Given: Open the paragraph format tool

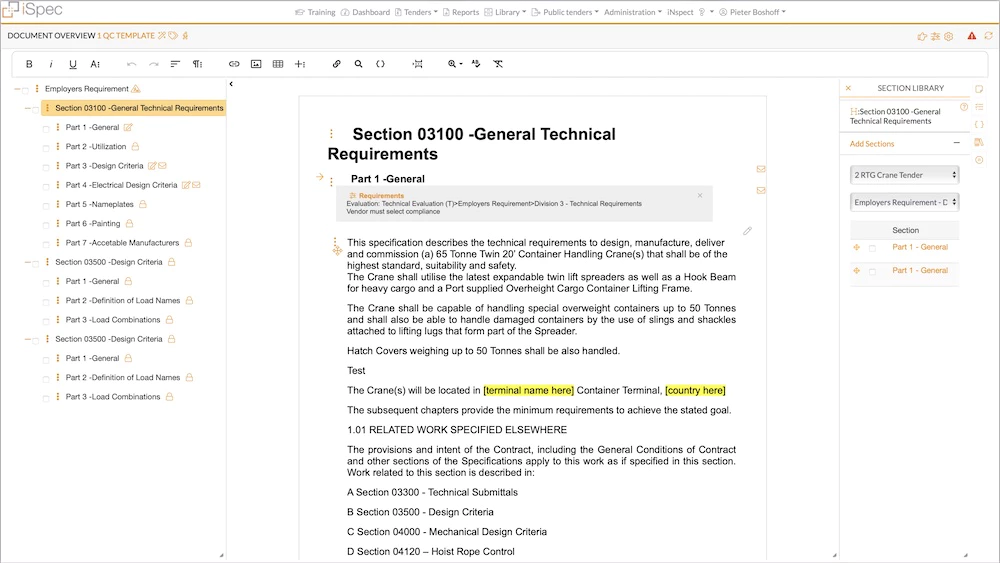Looking at the screenshot, I should coord(198,64).
